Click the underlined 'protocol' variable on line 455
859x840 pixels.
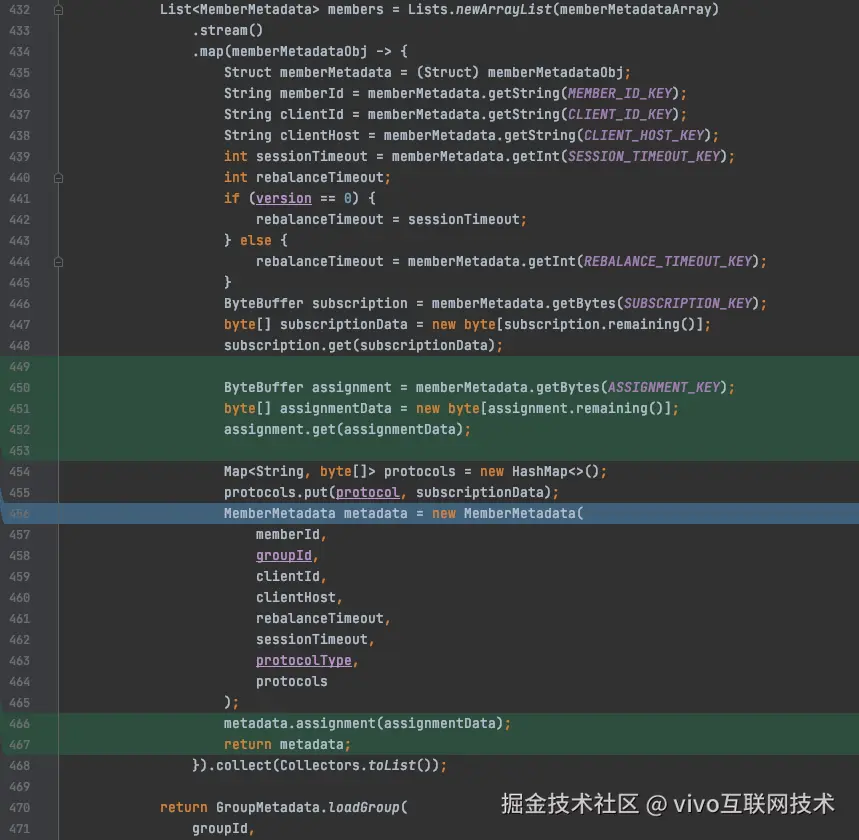368,493
